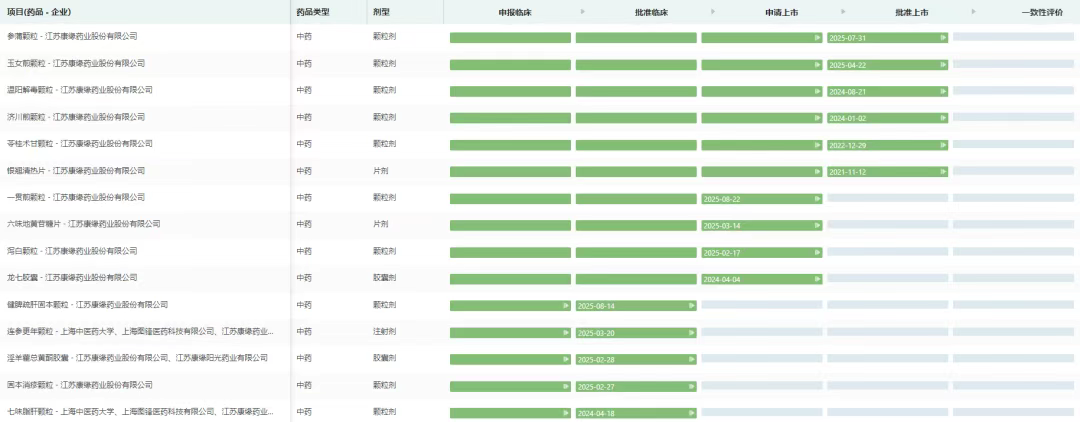
Task: Click the 2025-02-17 application progress bar
Action: tap(762, 253)
